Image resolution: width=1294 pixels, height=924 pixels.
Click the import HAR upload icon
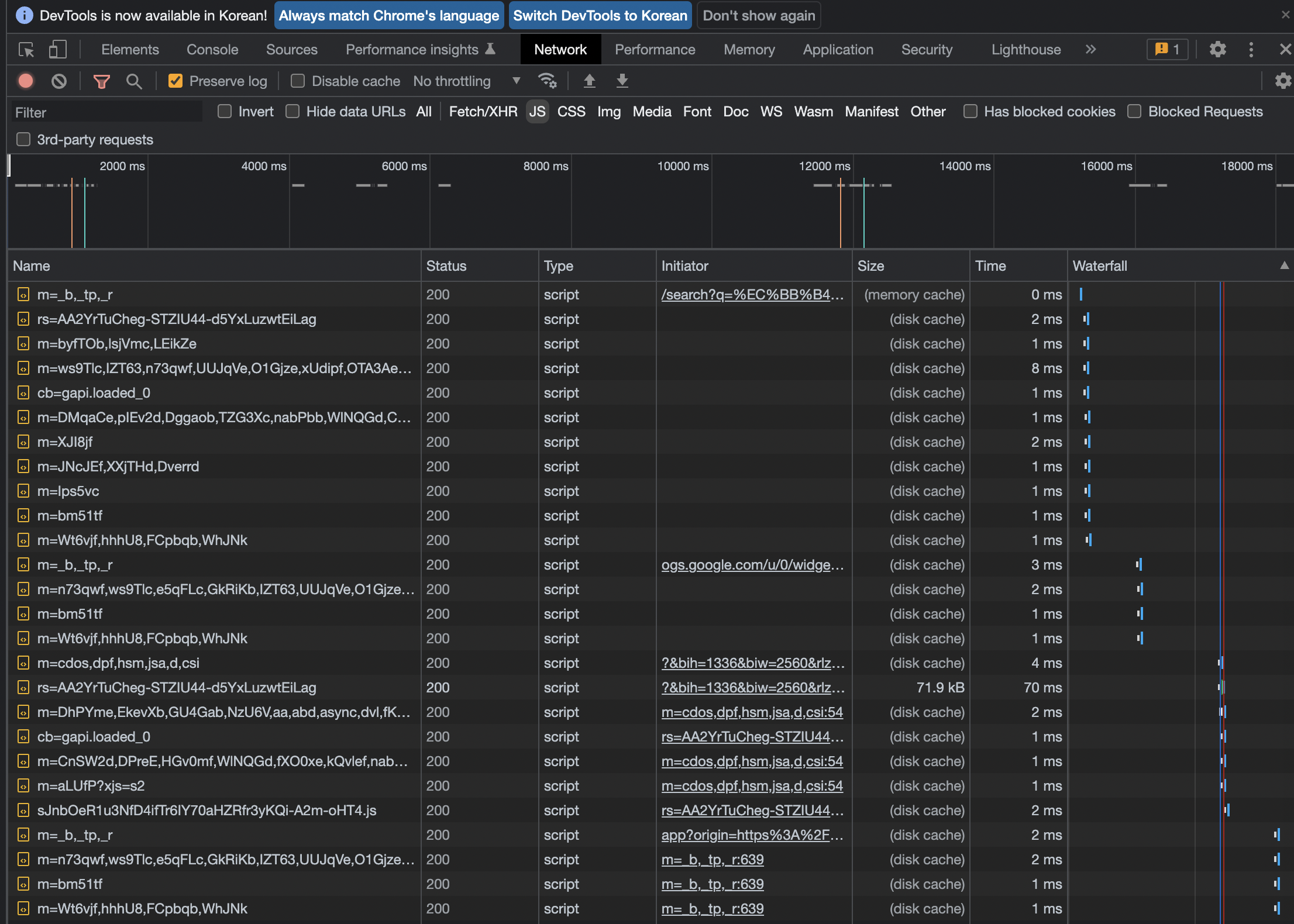pos(590,81)
